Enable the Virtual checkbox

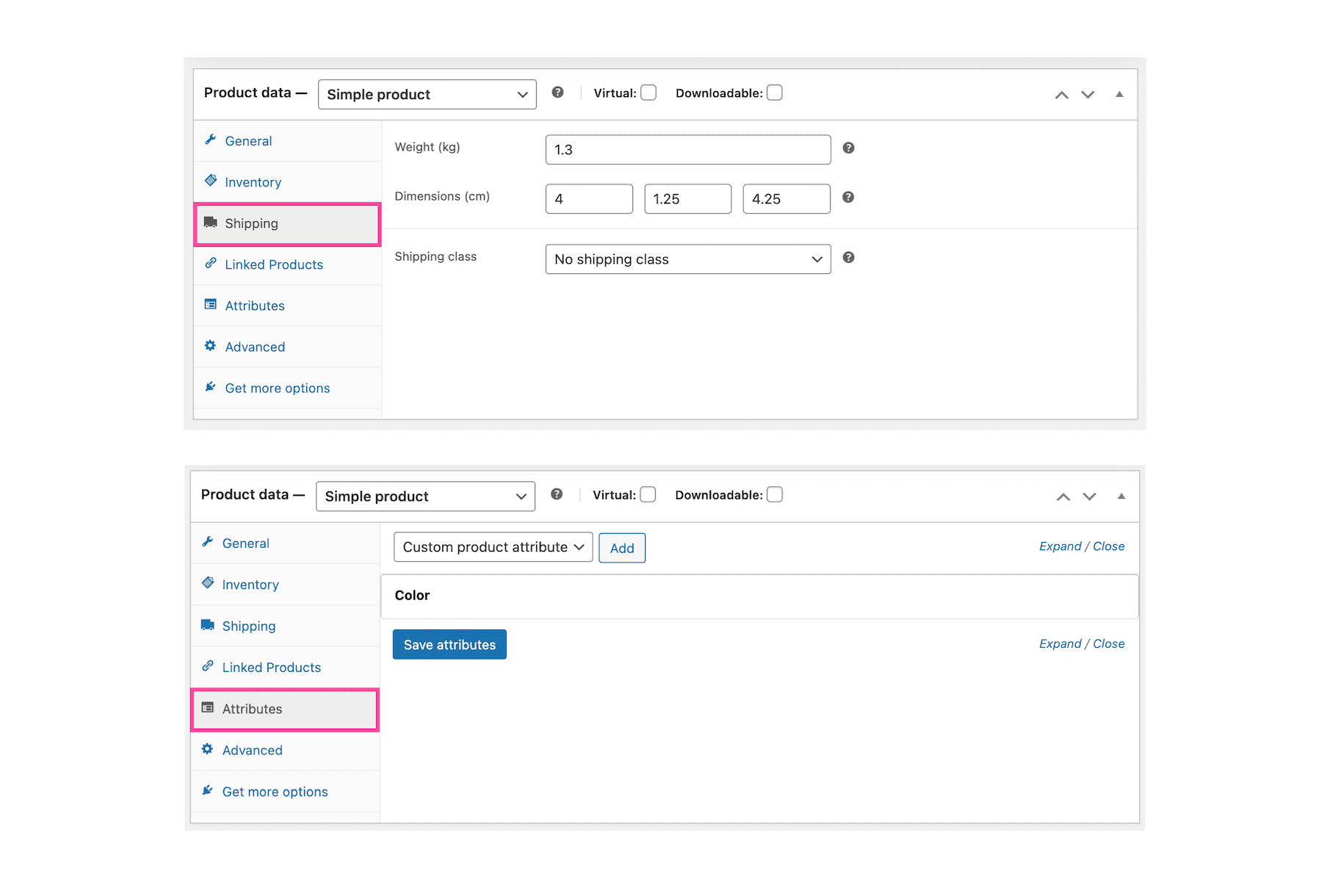(x=649, y=93)
